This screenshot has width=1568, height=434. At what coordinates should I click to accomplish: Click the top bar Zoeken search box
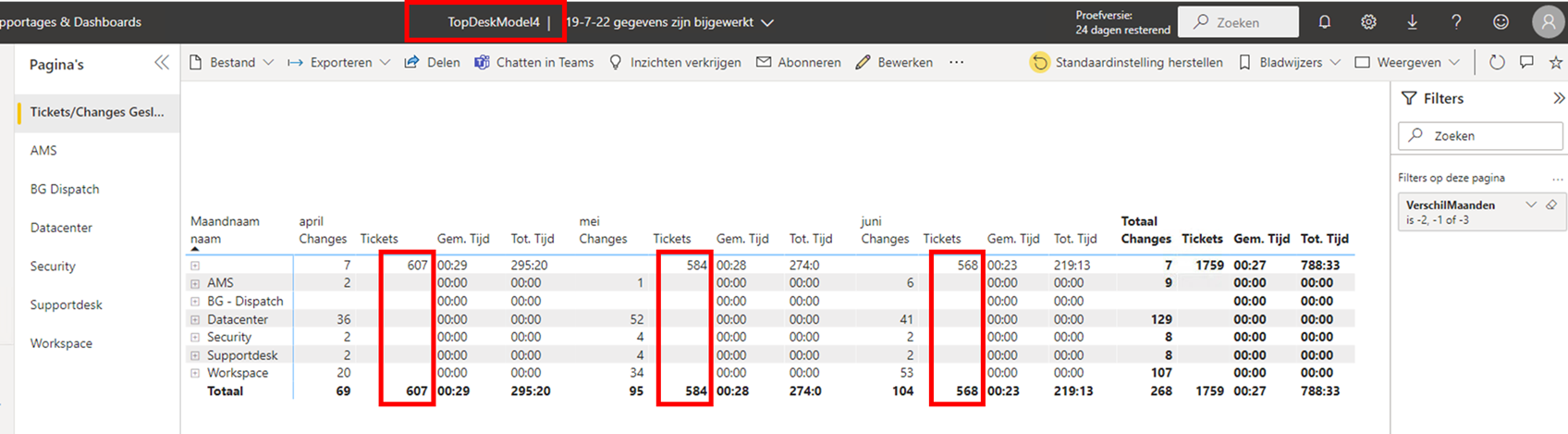(1238, 22)
